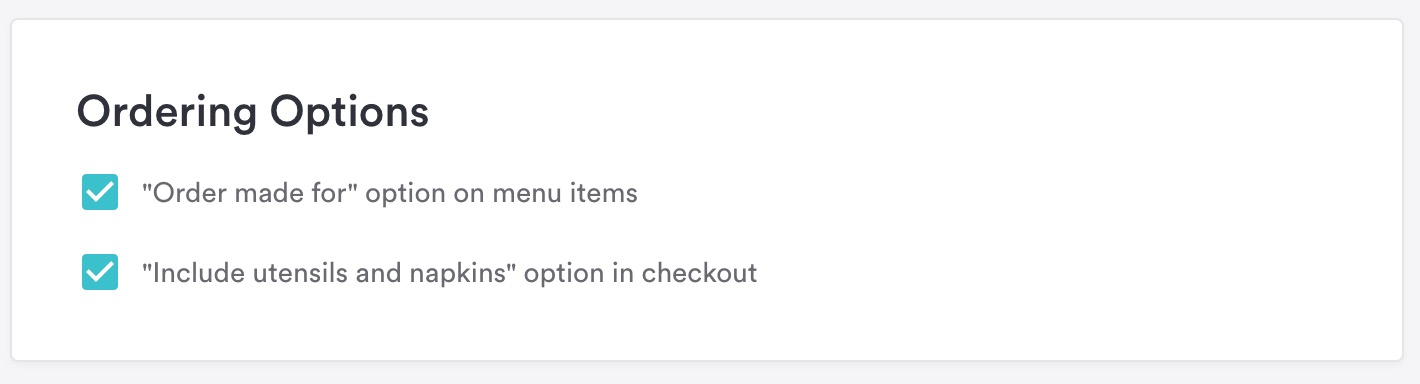Viewport: 1420px width, 384px height.
Task: Toggle the teal checkmark beside checkout option
Action: (x=100, y=272)
